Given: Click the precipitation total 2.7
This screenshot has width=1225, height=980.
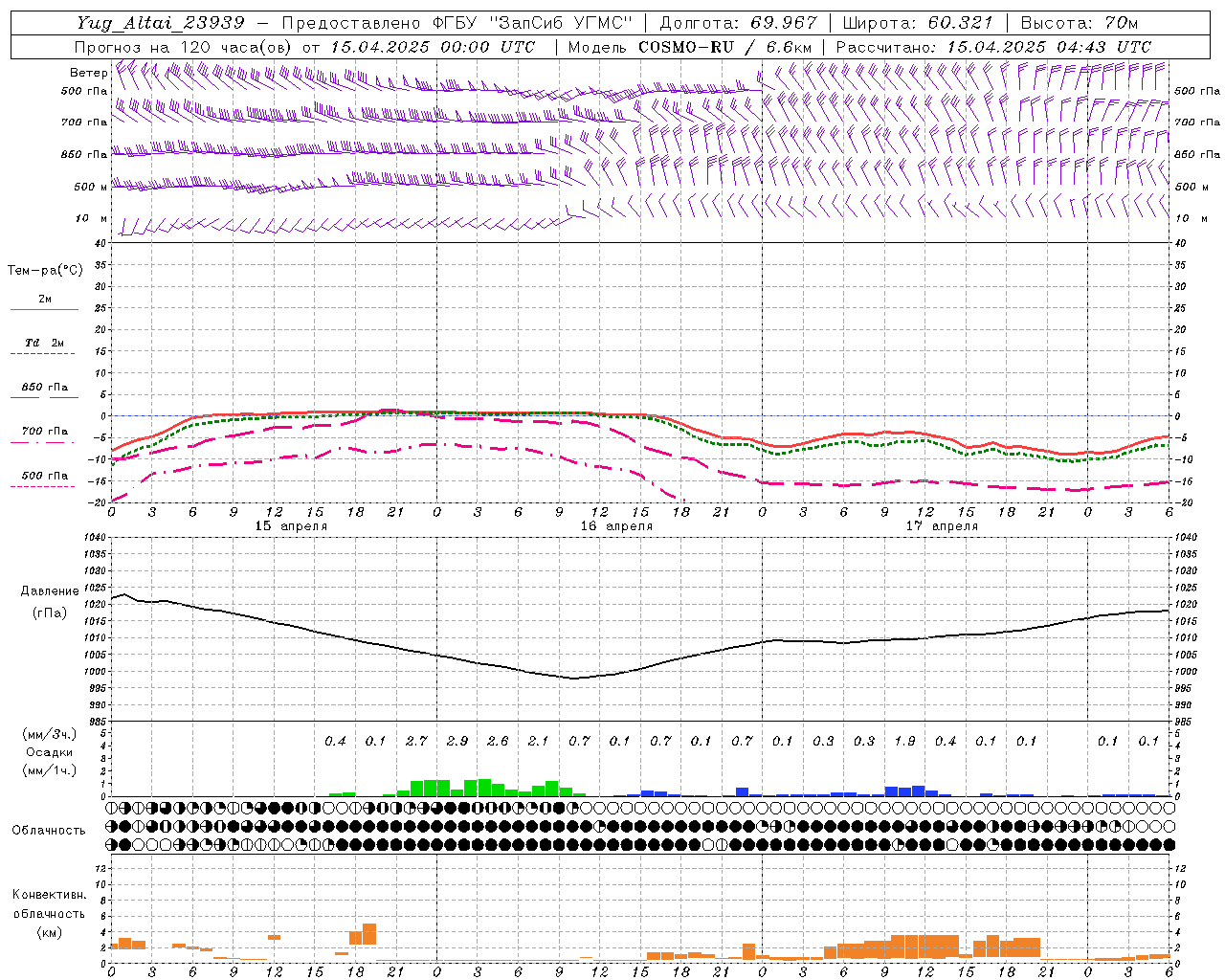Looking at the screenshot, I should (416, 741).
